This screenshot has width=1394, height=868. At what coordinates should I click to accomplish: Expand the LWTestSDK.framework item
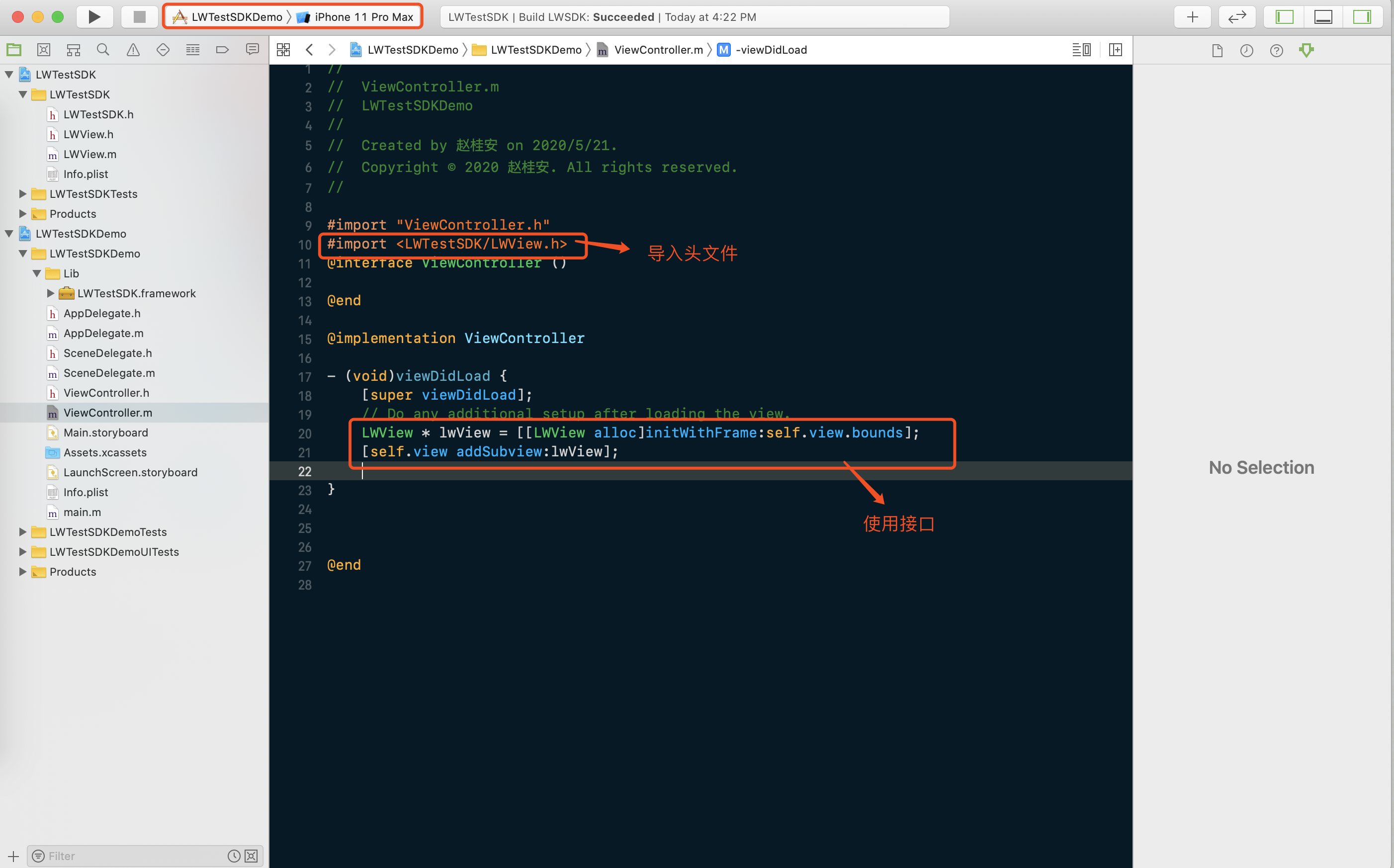click(51, 293)
